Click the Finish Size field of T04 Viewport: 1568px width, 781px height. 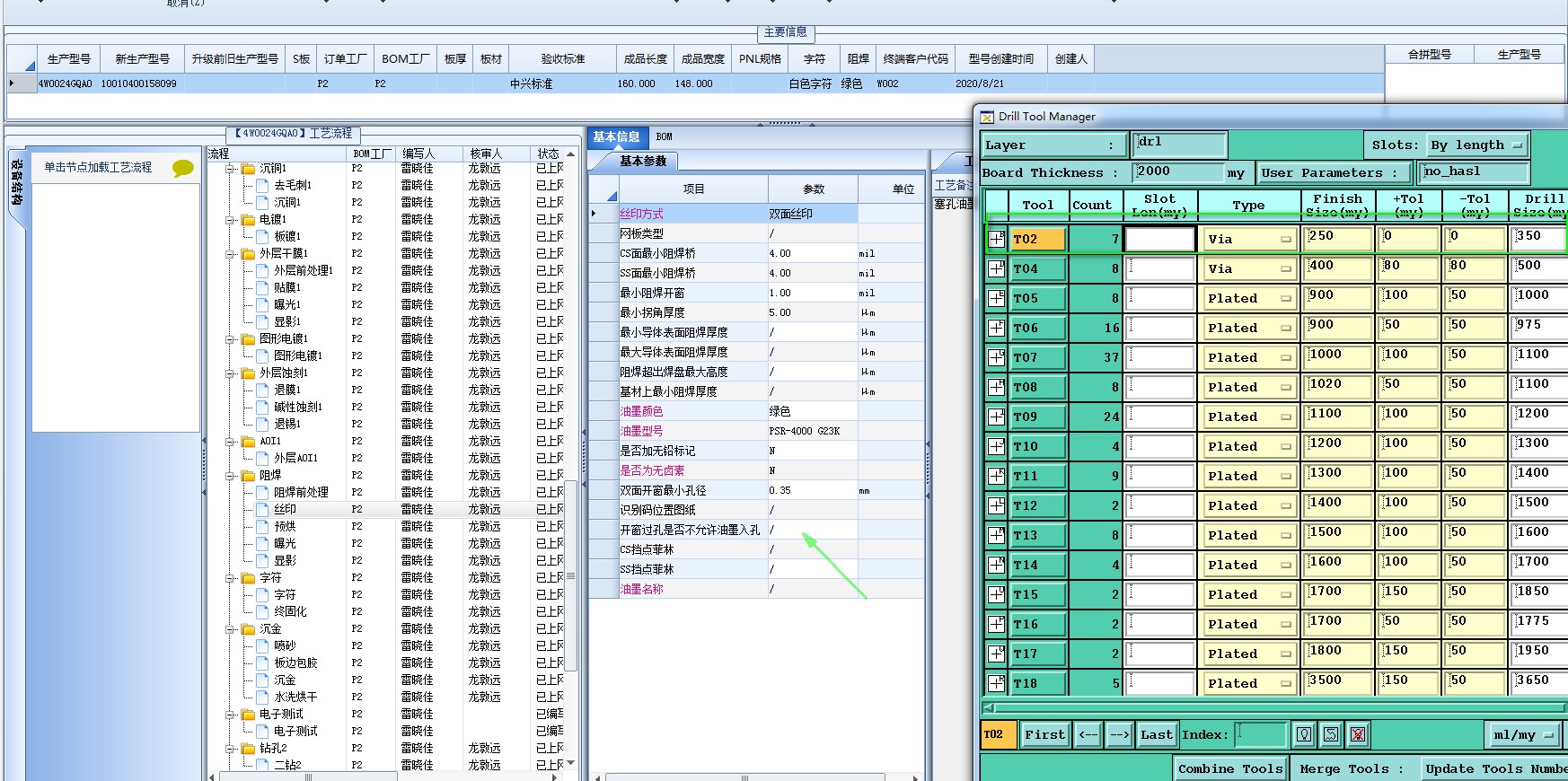pyautogui.click(x=1338, y=268)
